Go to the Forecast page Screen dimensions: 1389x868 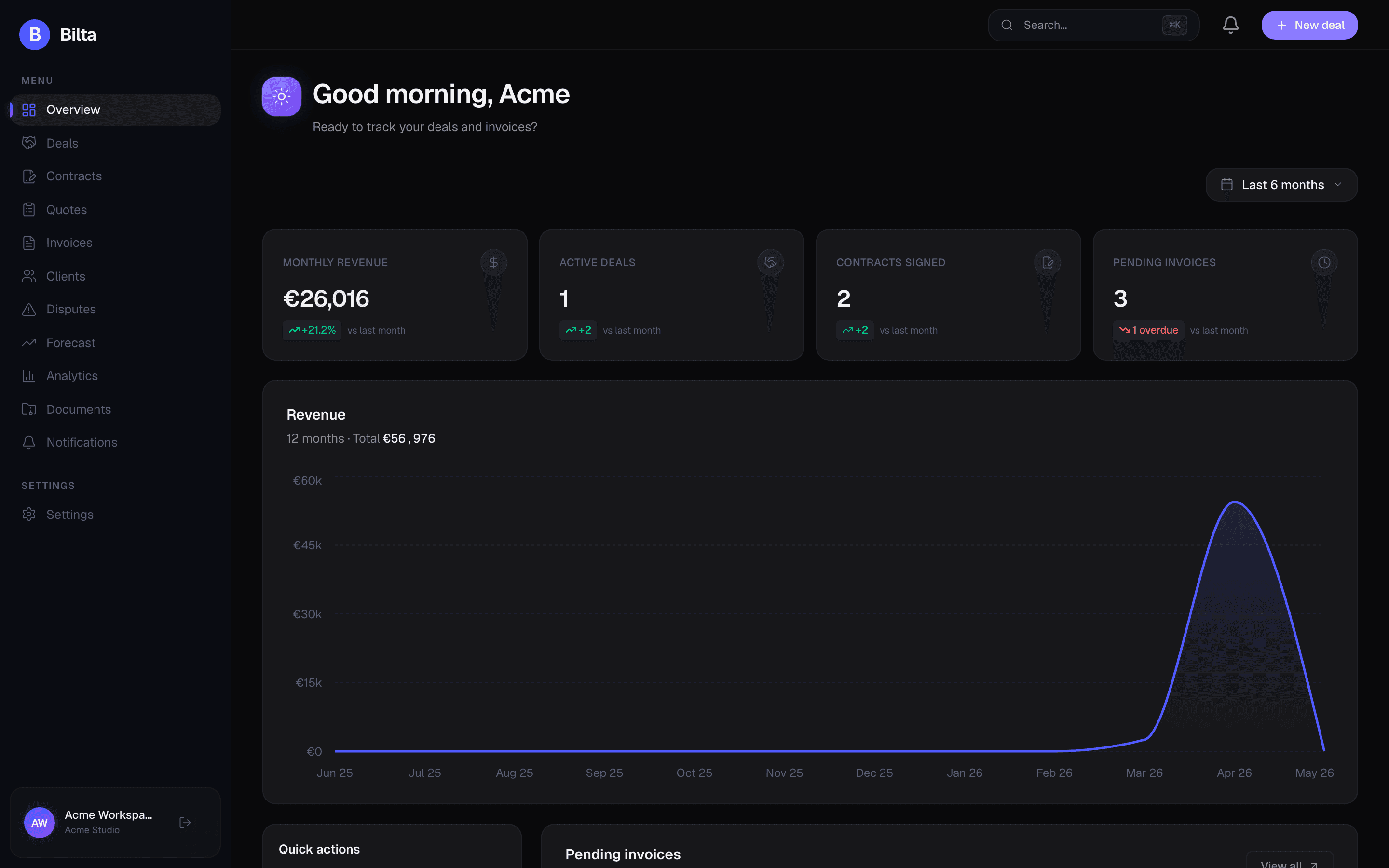(115, 343)
